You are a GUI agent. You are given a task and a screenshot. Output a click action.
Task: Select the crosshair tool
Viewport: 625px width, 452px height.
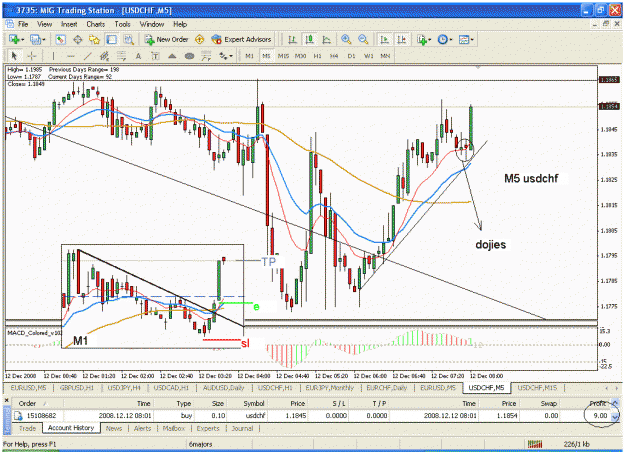[x=31, y=56]
